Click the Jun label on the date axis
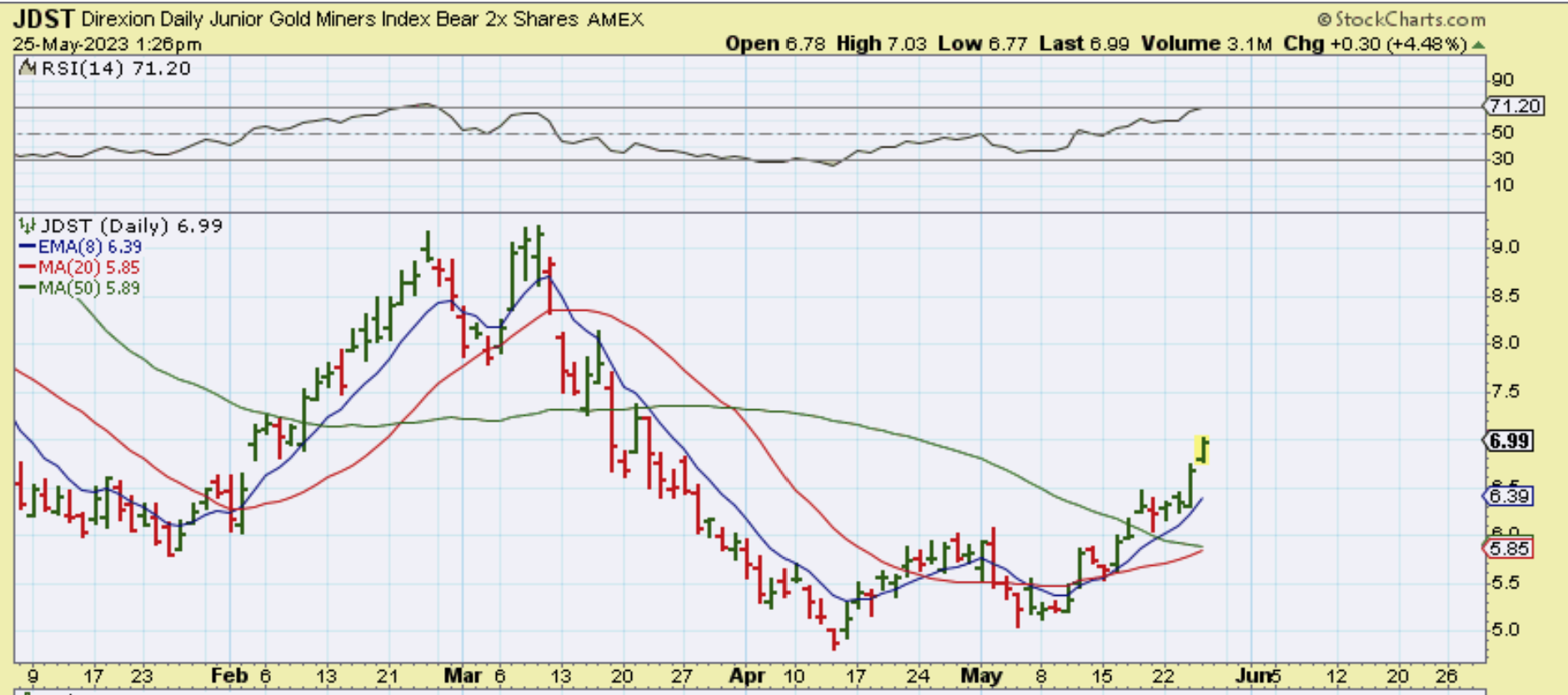Viewport: 1568px width, 695px height. click(1253, 676)
